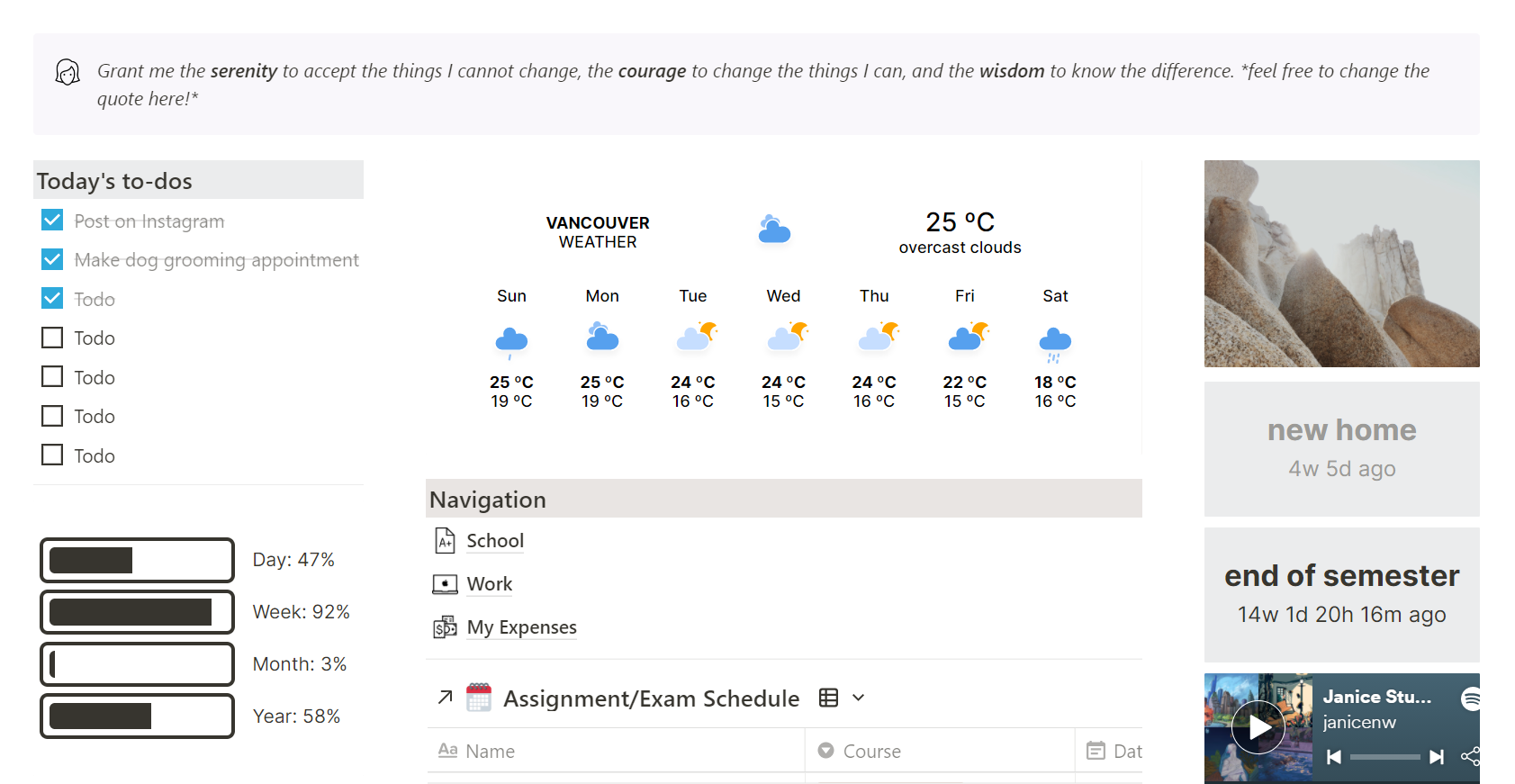The image size is (1515, 784).
Task: Click the callout quote avatar icon
Action: pyautogui.click(x=68, y=72)
